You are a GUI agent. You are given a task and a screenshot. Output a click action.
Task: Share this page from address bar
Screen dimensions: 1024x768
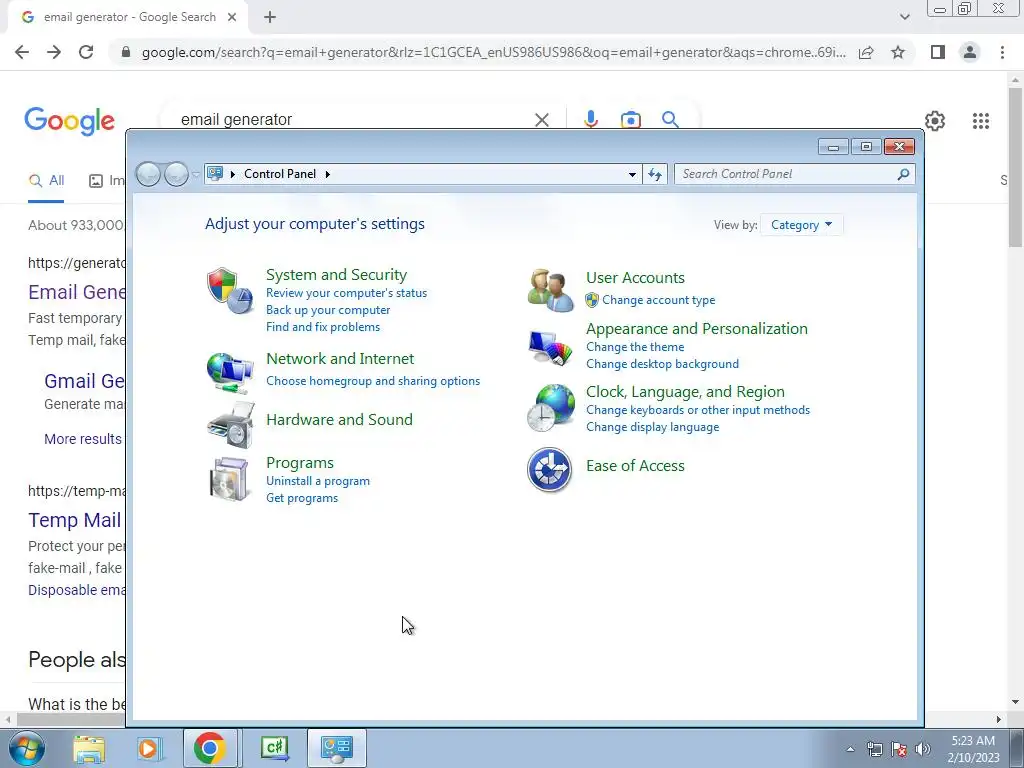point(866,52)
